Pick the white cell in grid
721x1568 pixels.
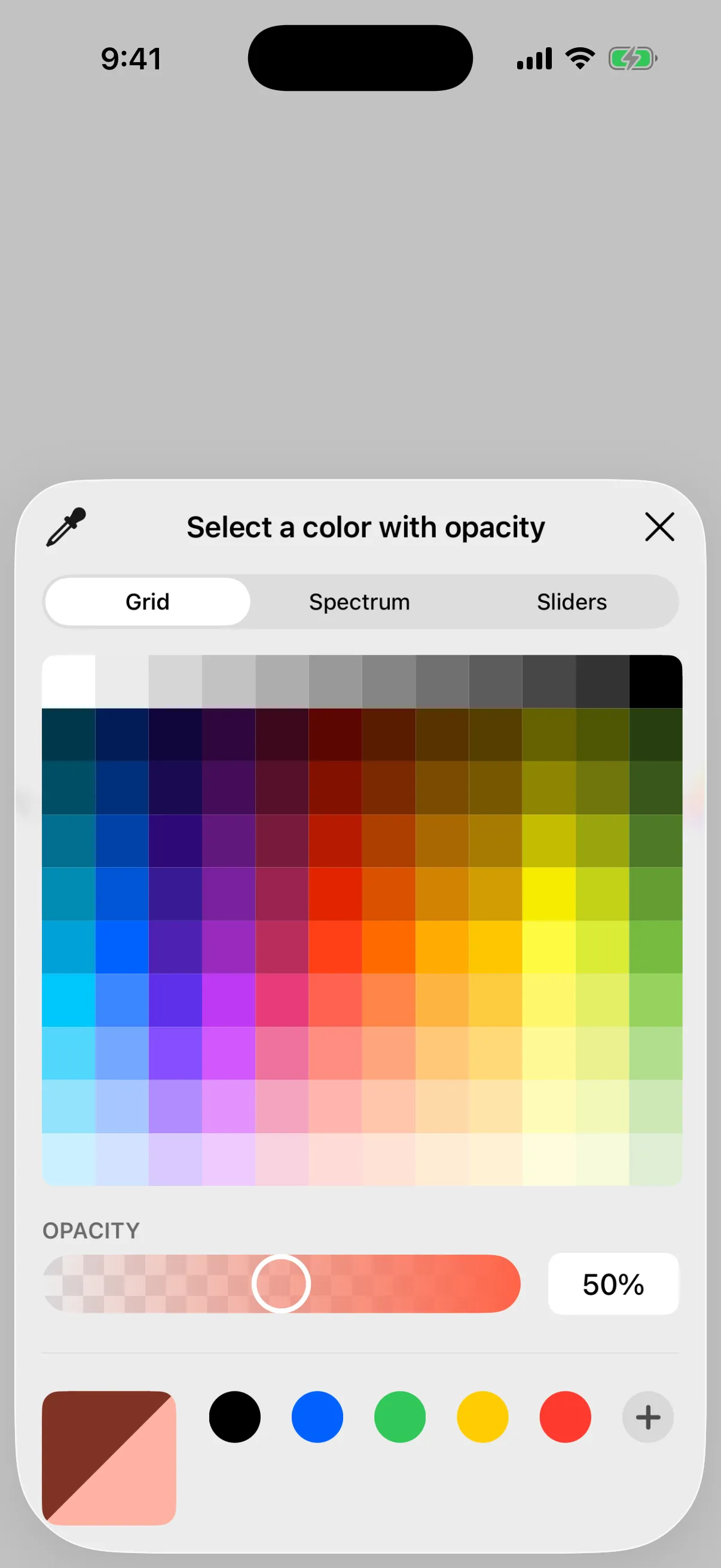pos(69,681)
